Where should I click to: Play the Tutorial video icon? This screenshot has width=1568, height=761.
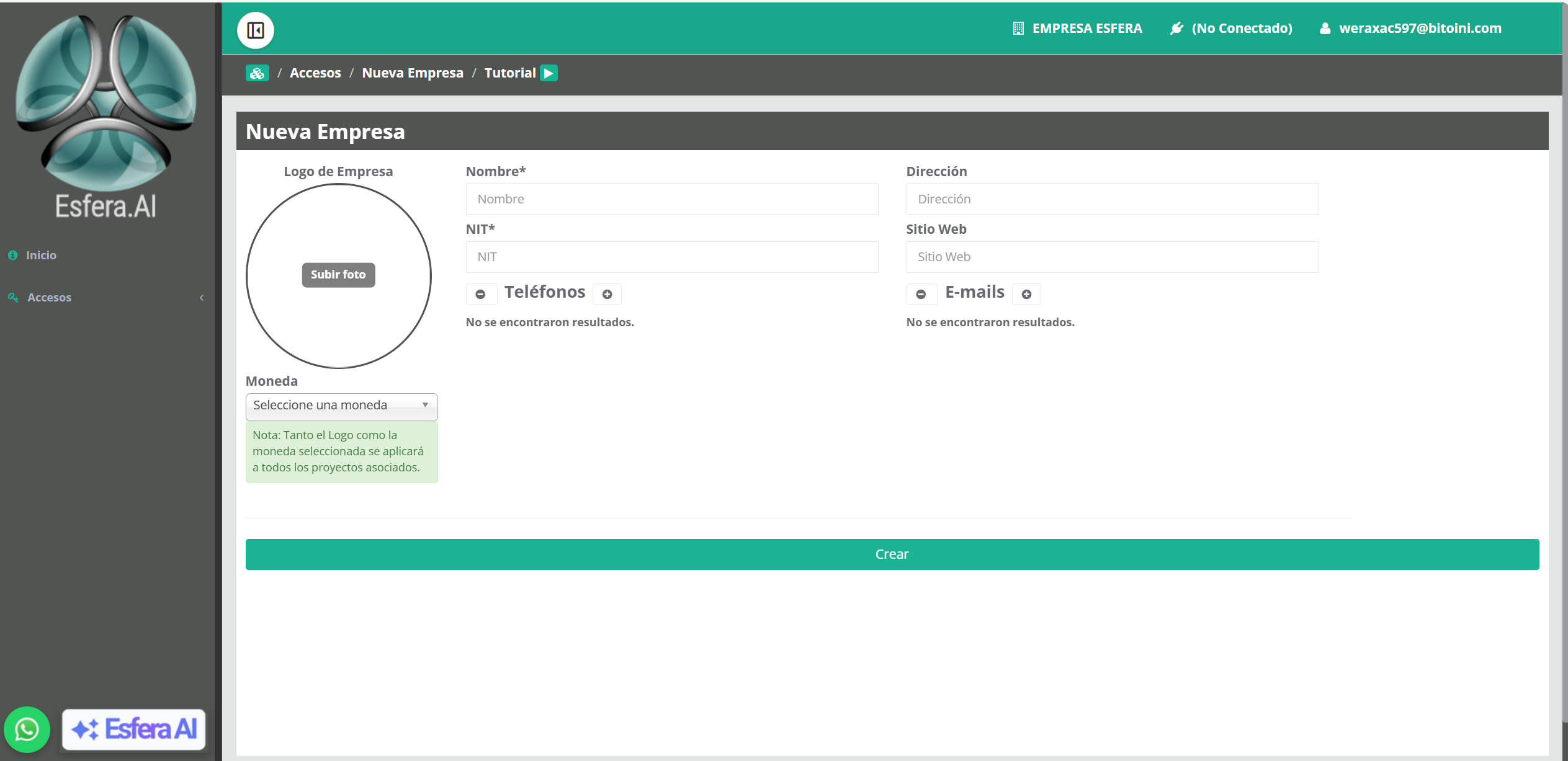(549, 73)
